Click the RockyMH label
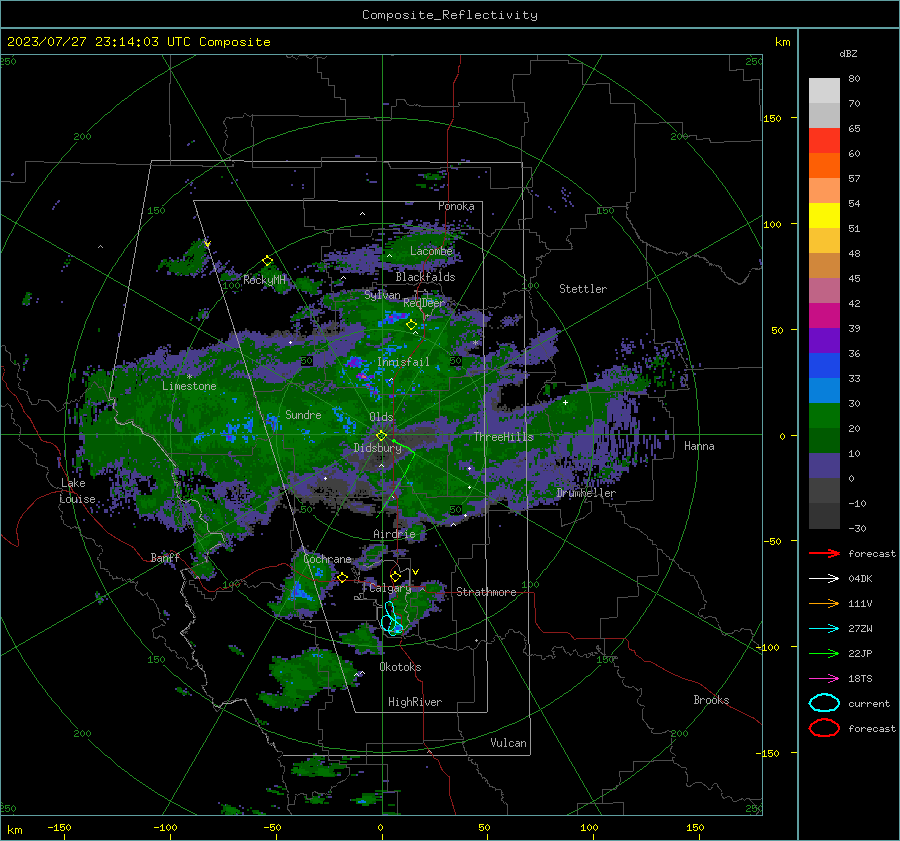Viewport: 900px width, 841px height. pos(264,280)
